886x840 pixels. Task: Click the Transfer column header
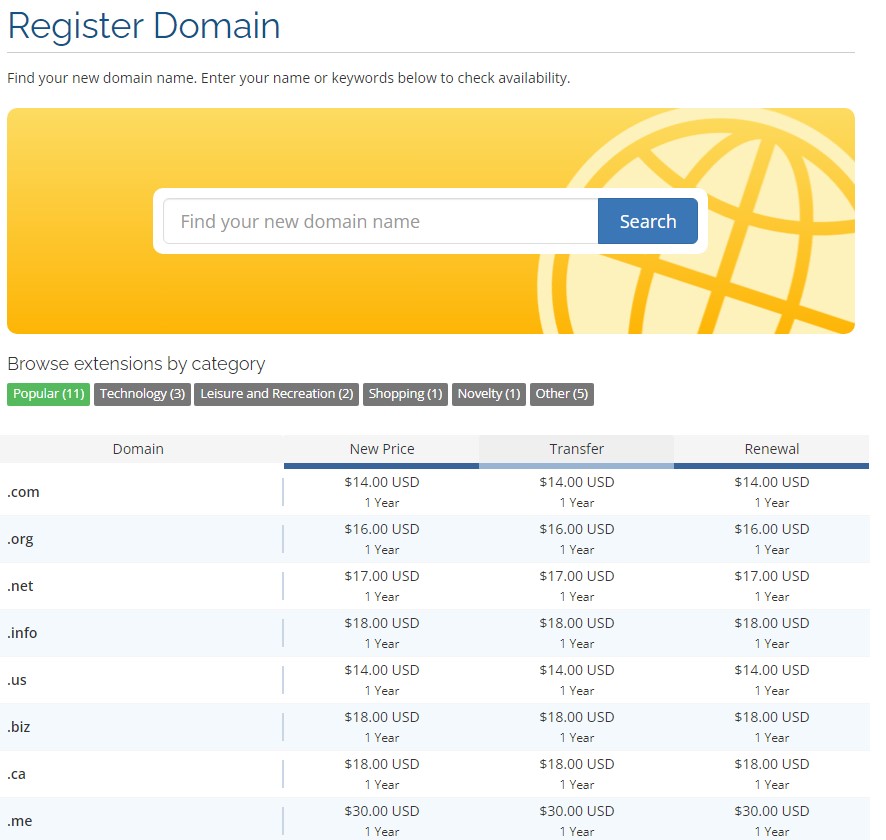(x=576, y=449)
